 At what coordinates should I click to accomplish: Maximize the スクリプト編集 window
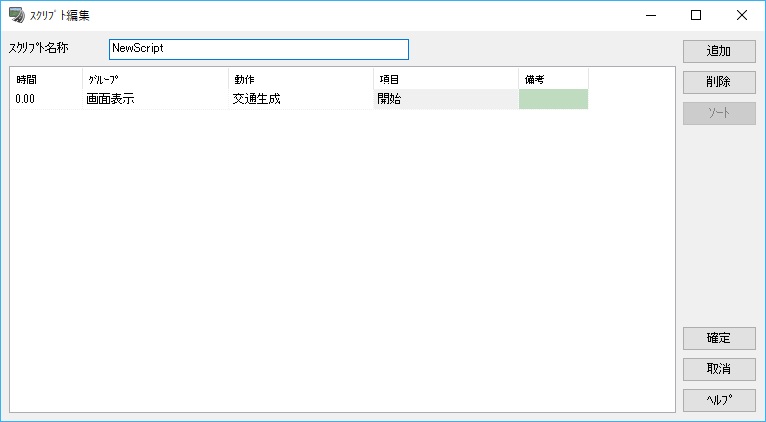(x=696, y=15)
